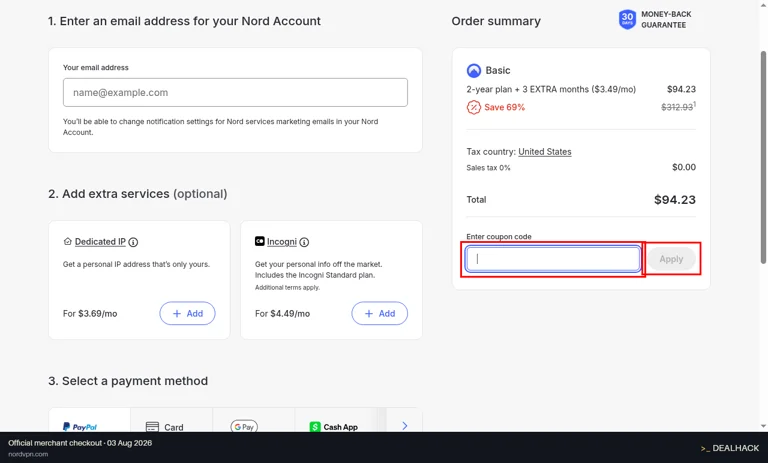This screenshot has width=768, height=463.
Task: Select the PayPal payment tab
Action: click(90, 420)
